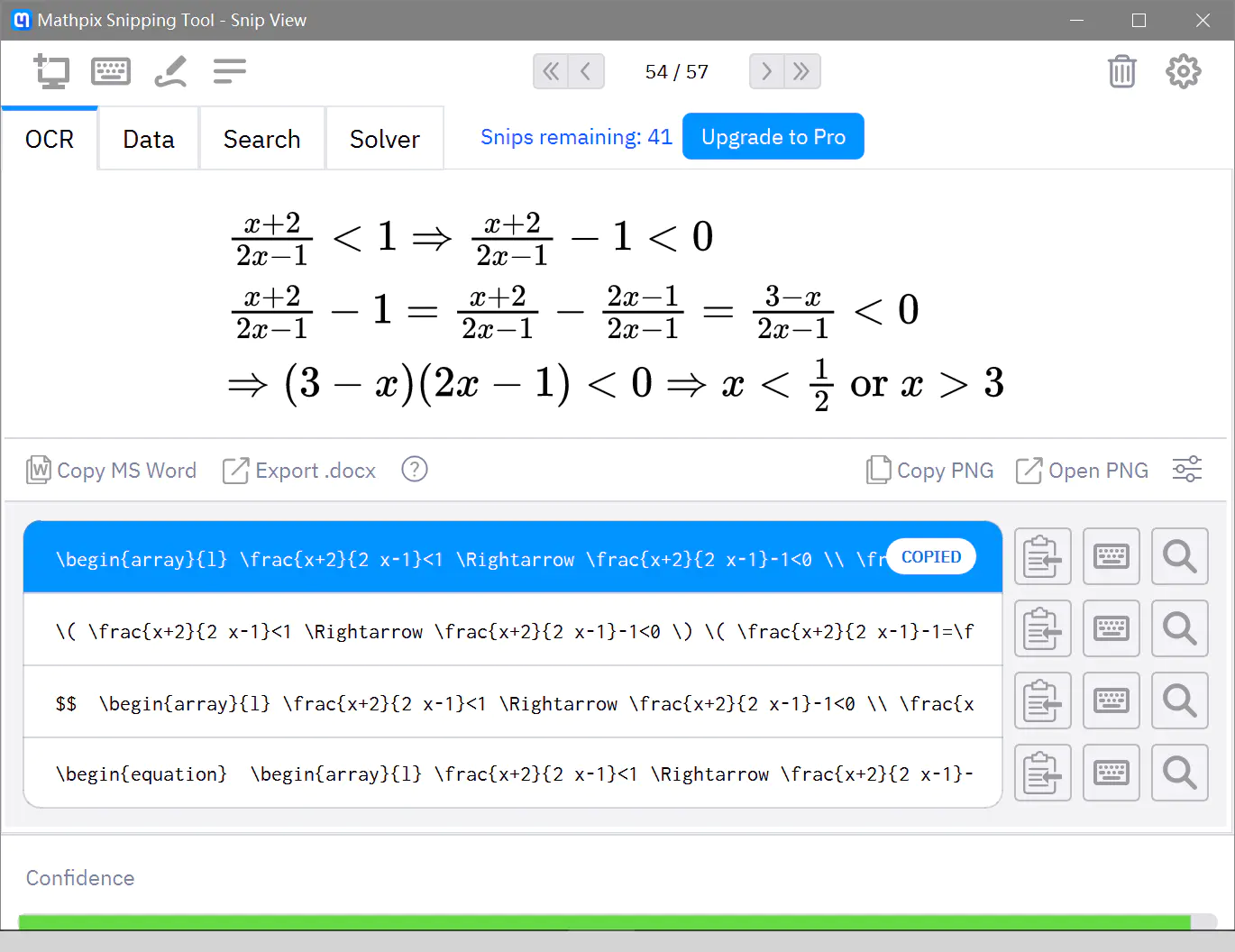Click Copy MS Word
The width and height of the screenshot is (1235, 952).
pos(112,470)
